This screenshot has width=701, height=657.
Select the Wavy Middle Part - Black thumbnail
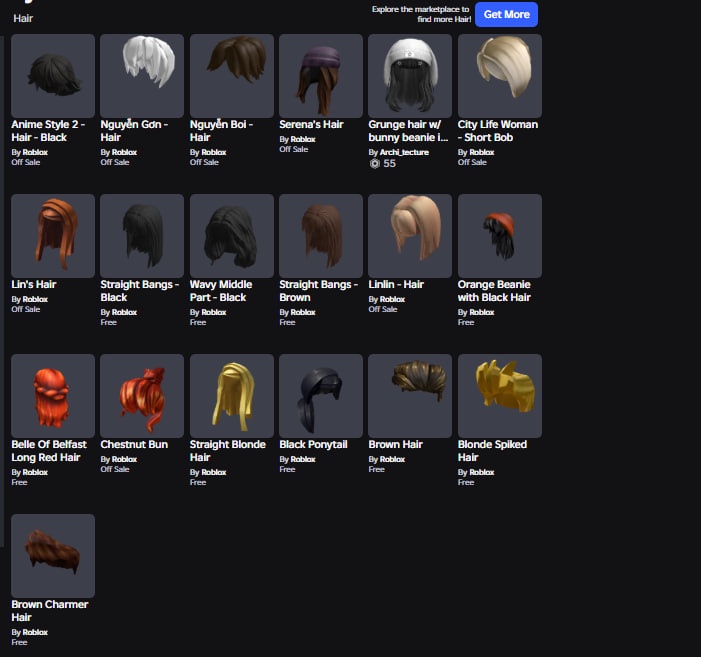point(232,236)
